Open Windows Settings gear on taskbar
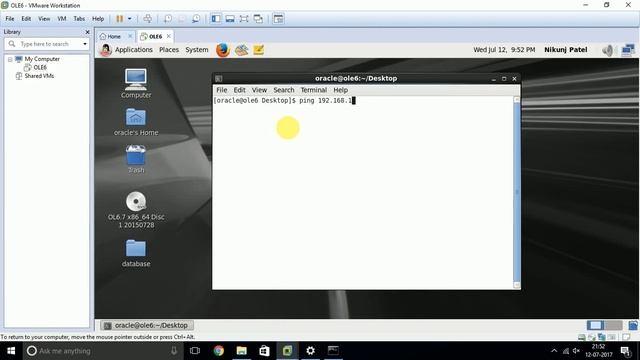 pos(310,351)
